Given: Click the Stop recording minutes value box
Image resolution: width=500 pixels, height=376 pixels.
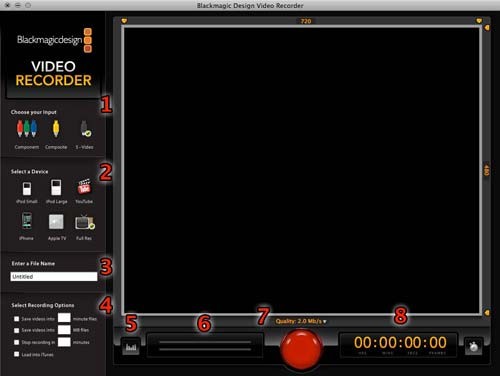Looking at the screenshot, I should click(x=64, y=342).
